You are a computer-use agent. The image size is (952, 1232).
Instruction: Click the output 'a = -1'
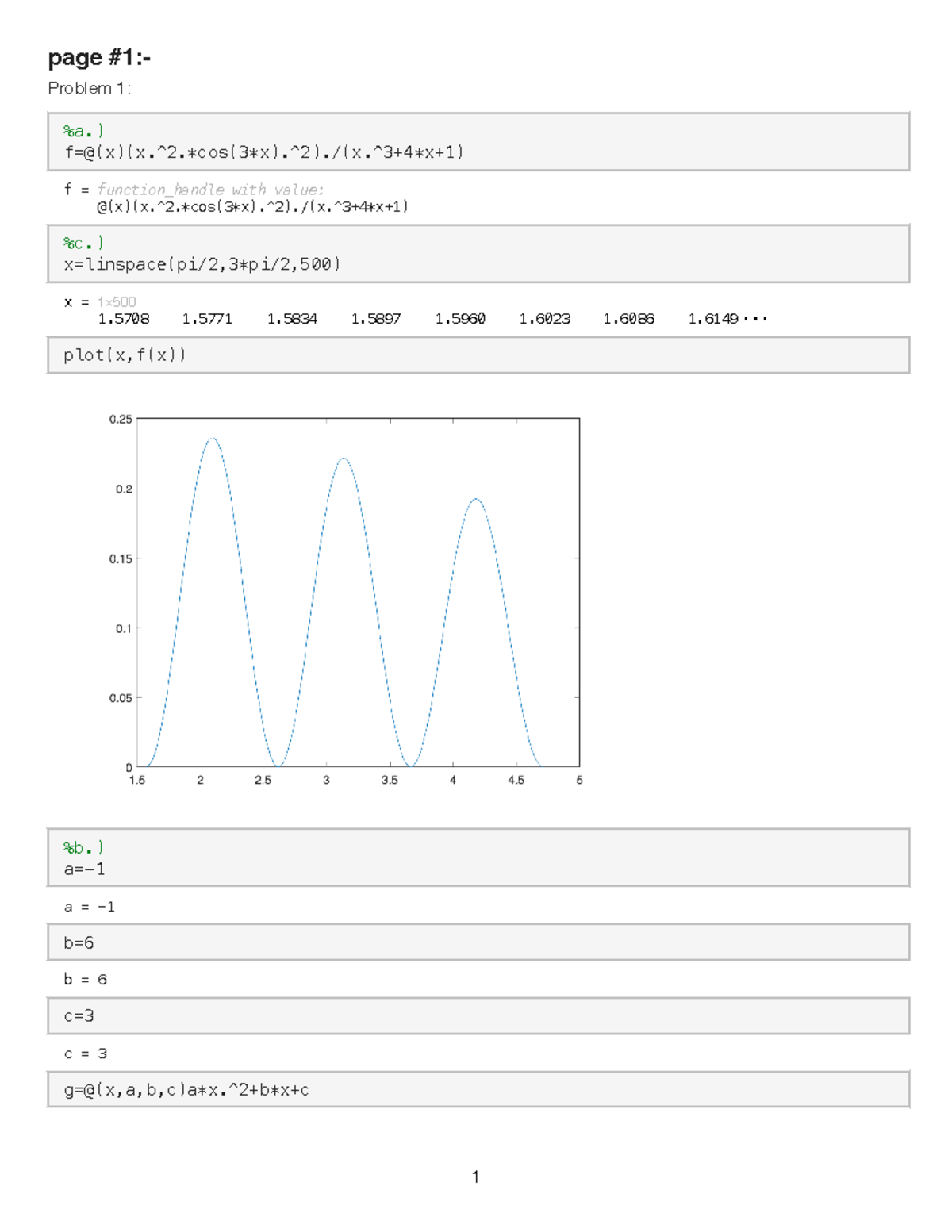click(x=90, y=907)
